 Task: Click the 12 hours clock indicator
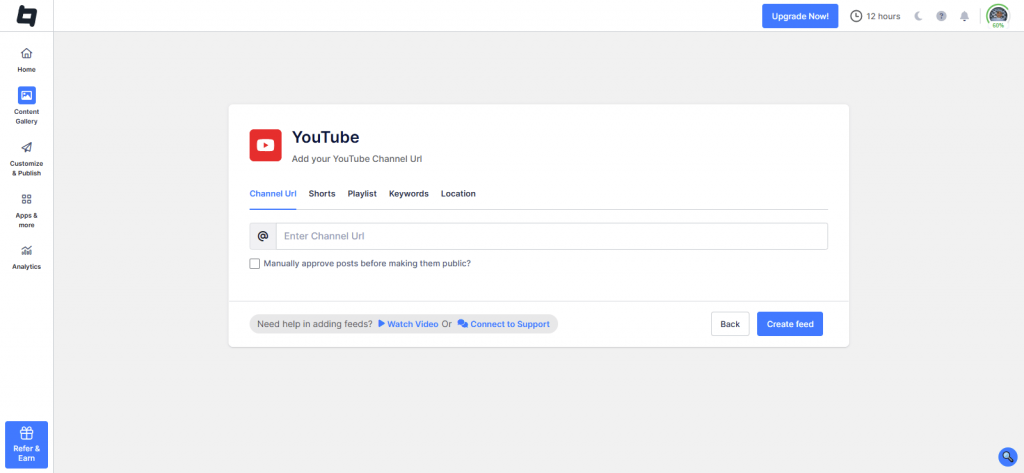click(875, 16)
